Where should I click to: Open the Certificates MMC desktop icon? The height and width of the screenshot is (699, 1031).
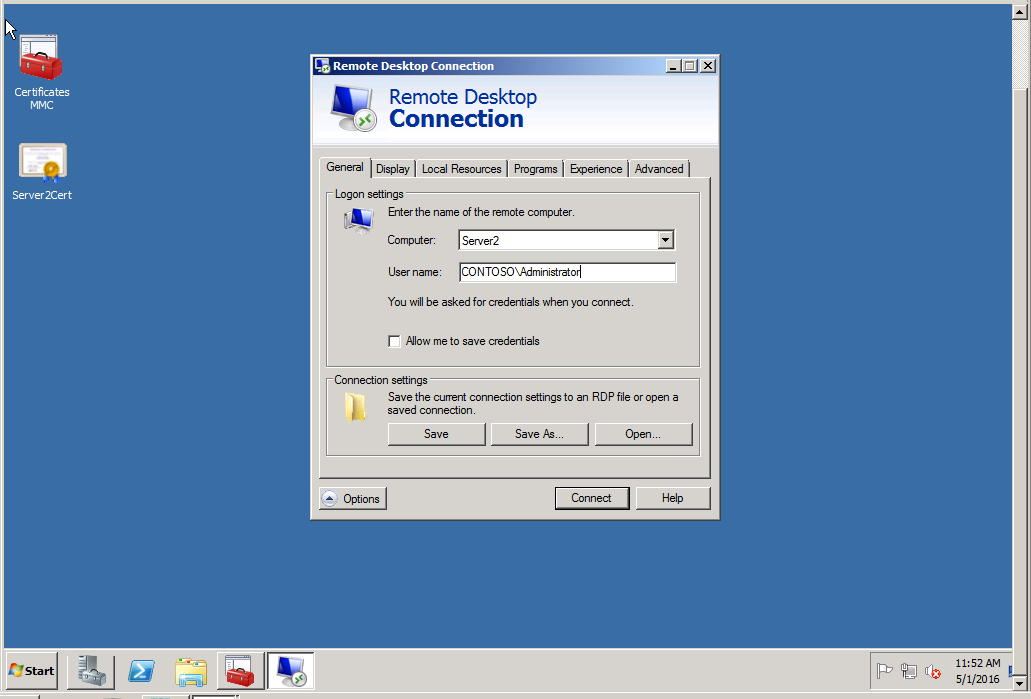coord(41,72)
